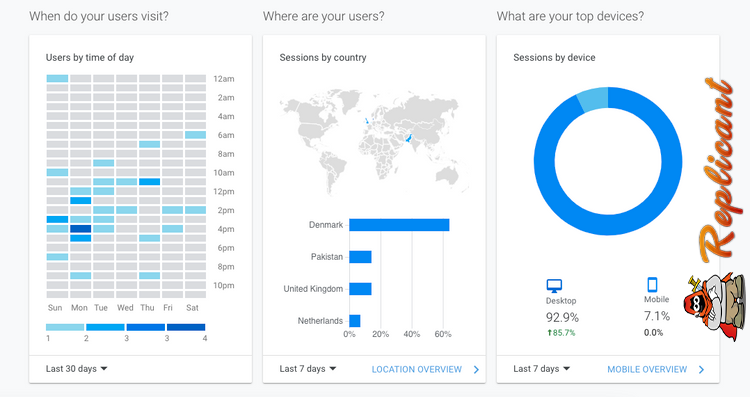Click the 7.1% mobile value

click(x=657, y=316)
